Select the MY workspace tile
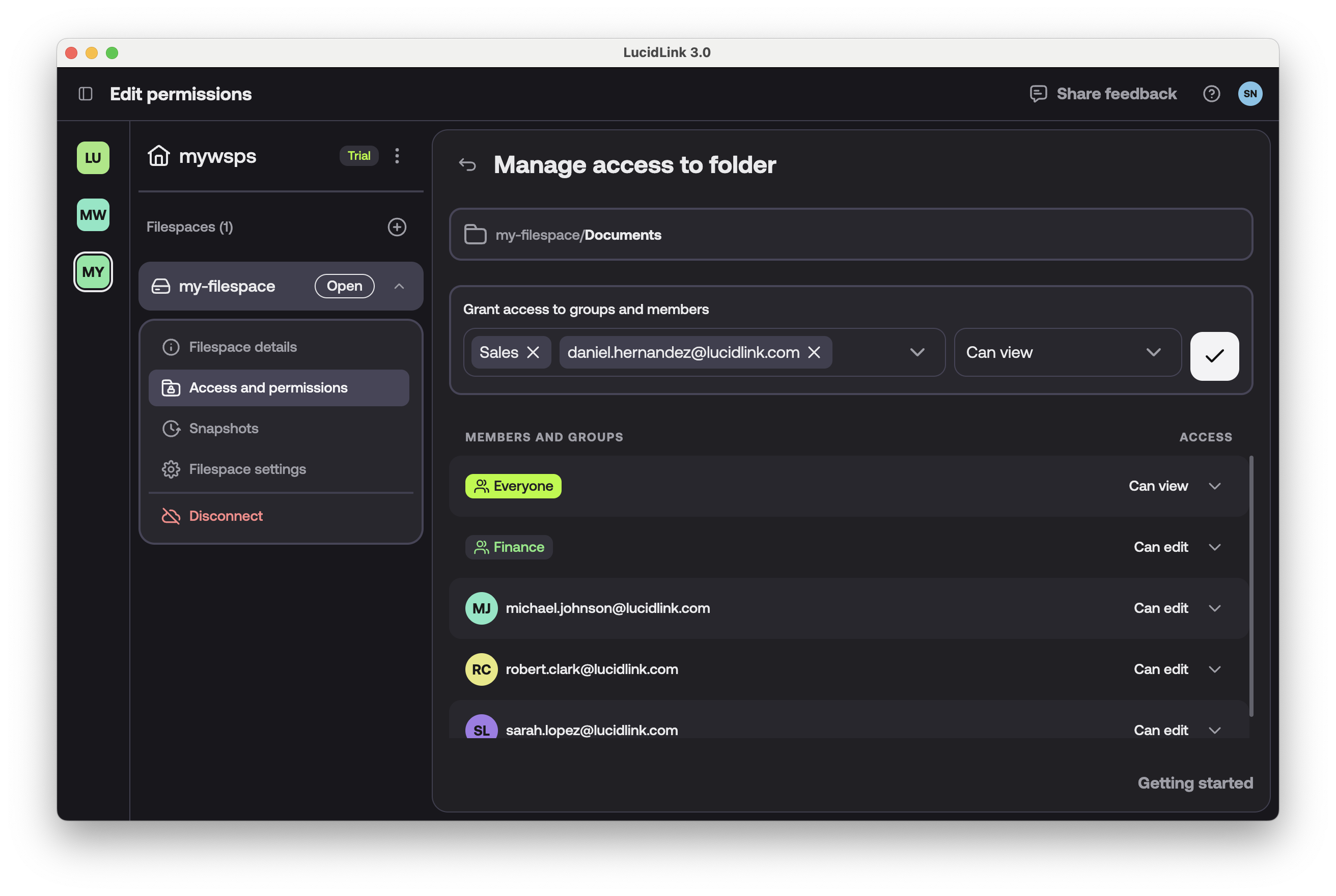The width and height of the screenshot is (1336, 896). click(93, 272)
